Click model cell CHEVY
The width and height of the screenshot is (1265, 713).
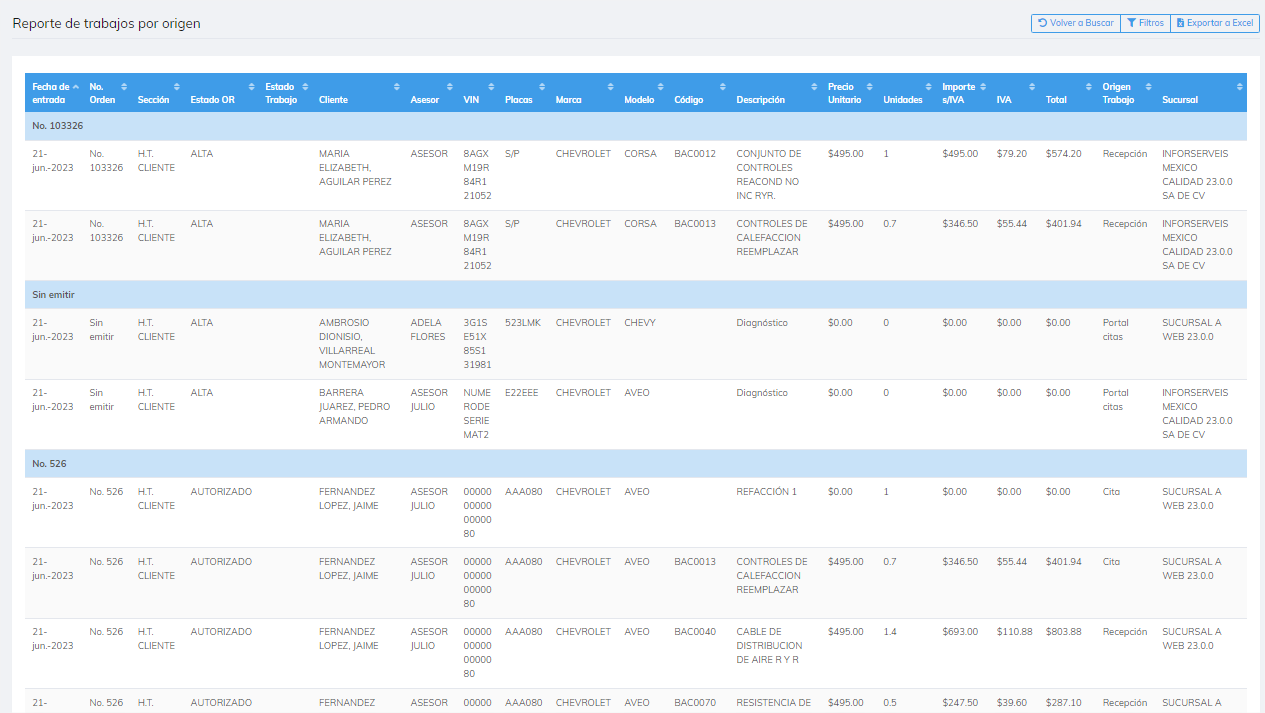pos(640,323)
